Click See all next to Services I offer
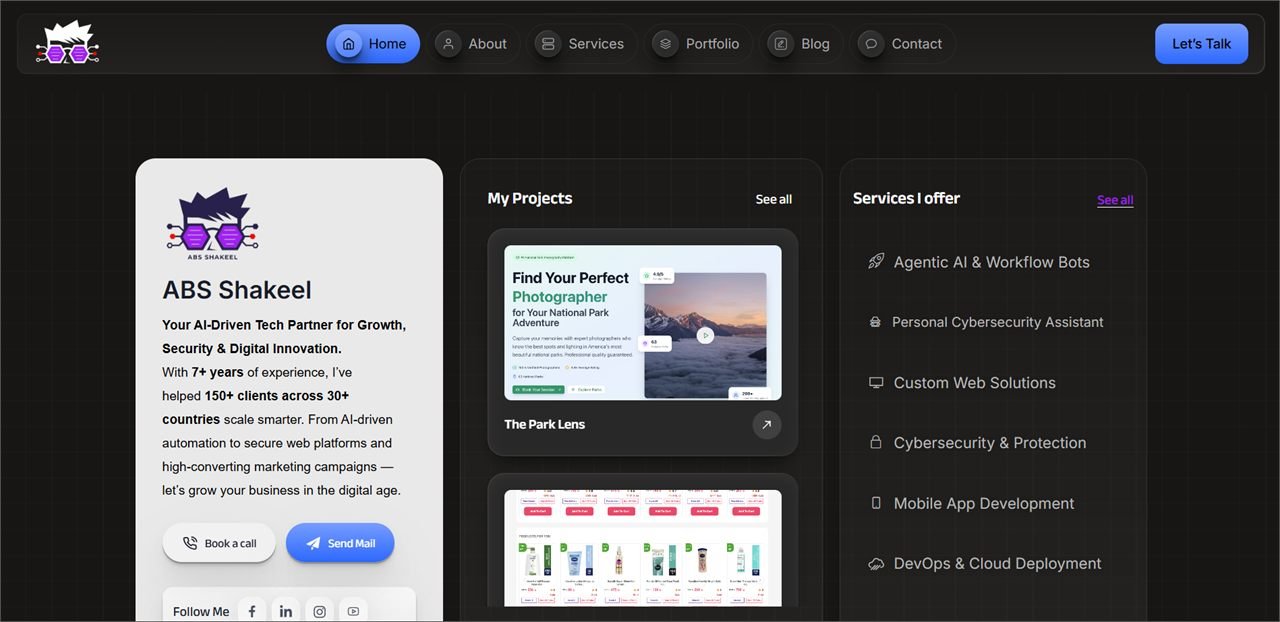Viewport: 1280px width, 622px height. coord(1115,200)
